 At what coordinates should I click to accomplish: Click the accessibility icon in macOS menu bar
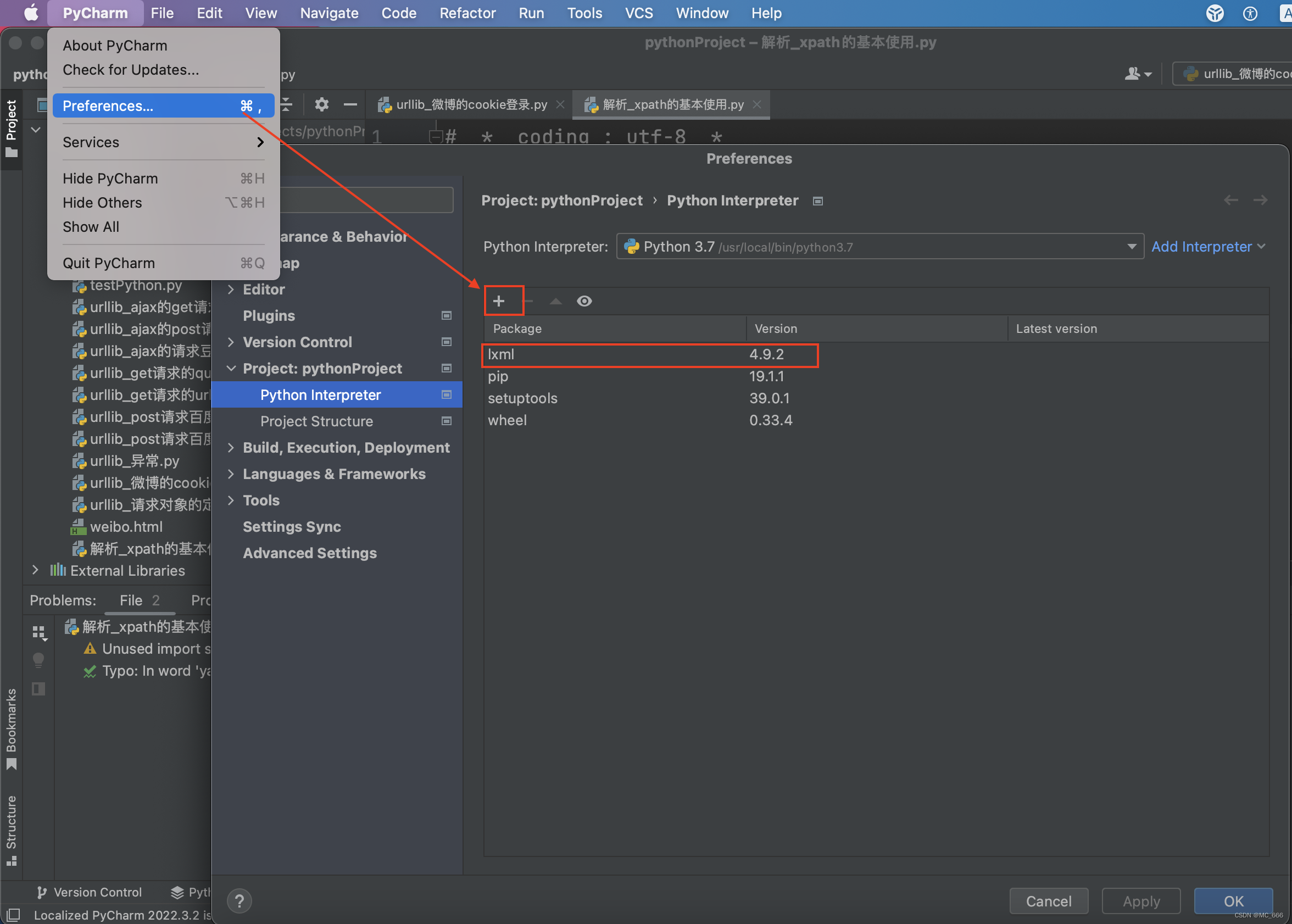(x=1250, y=13)
